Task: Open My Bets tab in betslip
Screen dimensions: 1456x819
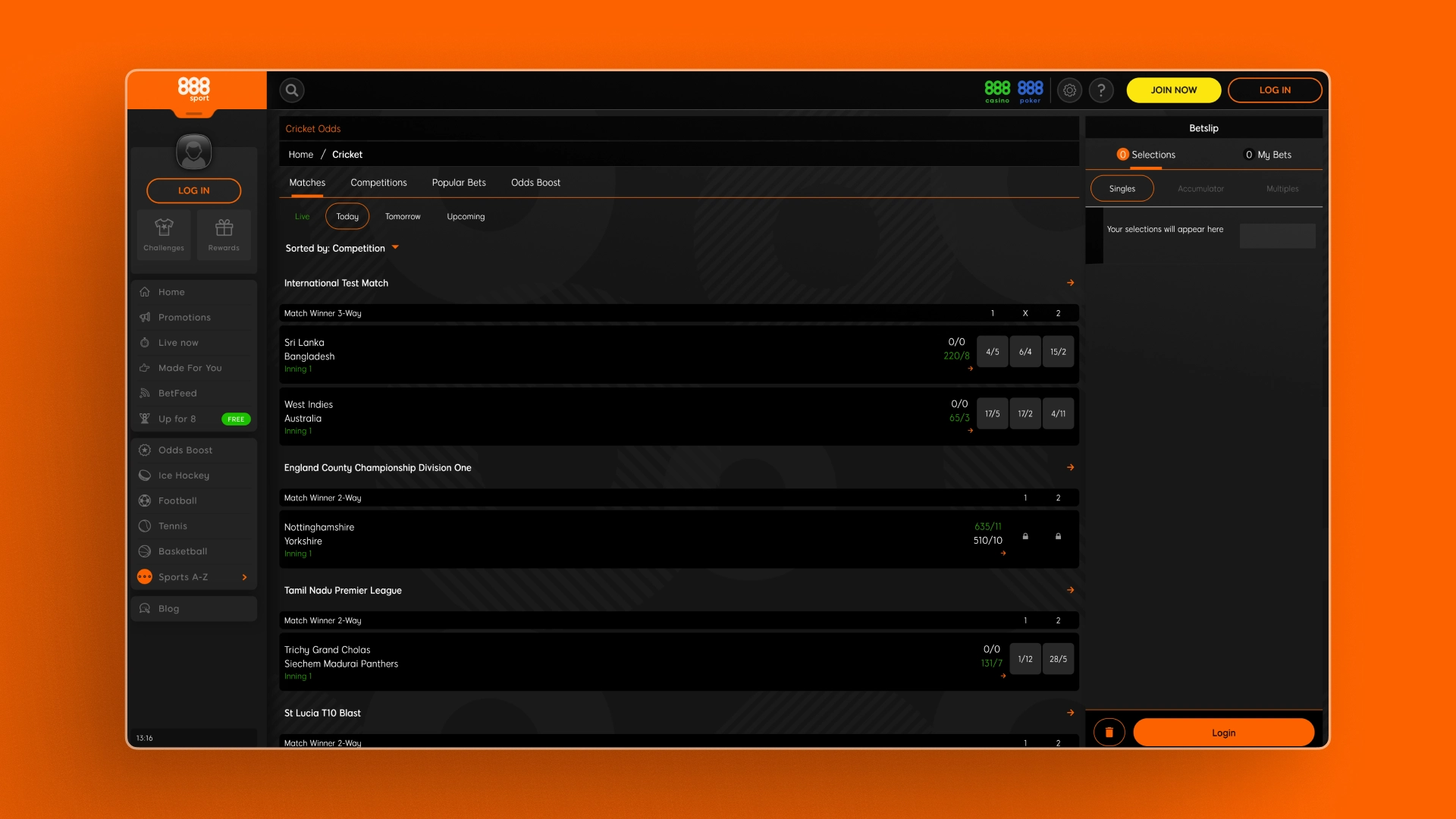Action: pyautogui.click(x=1269, y=155)
